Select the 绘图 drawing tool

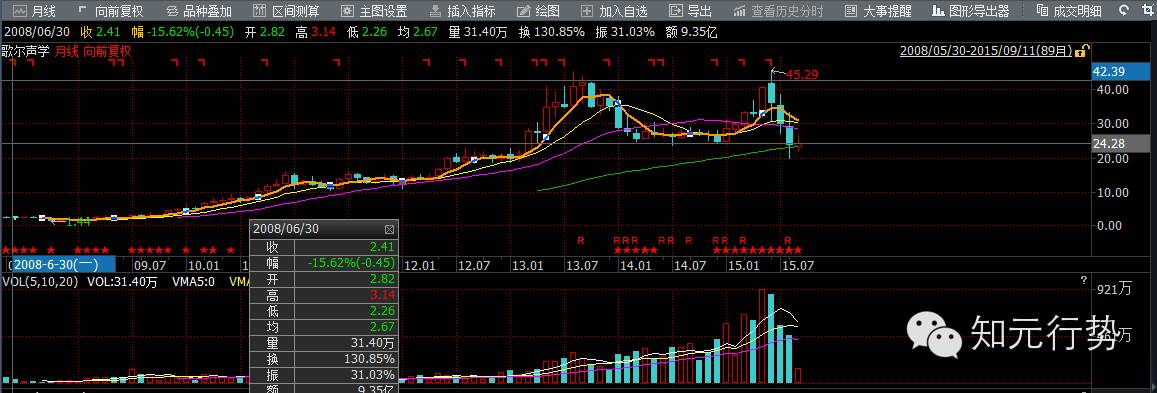click(539, 11)
